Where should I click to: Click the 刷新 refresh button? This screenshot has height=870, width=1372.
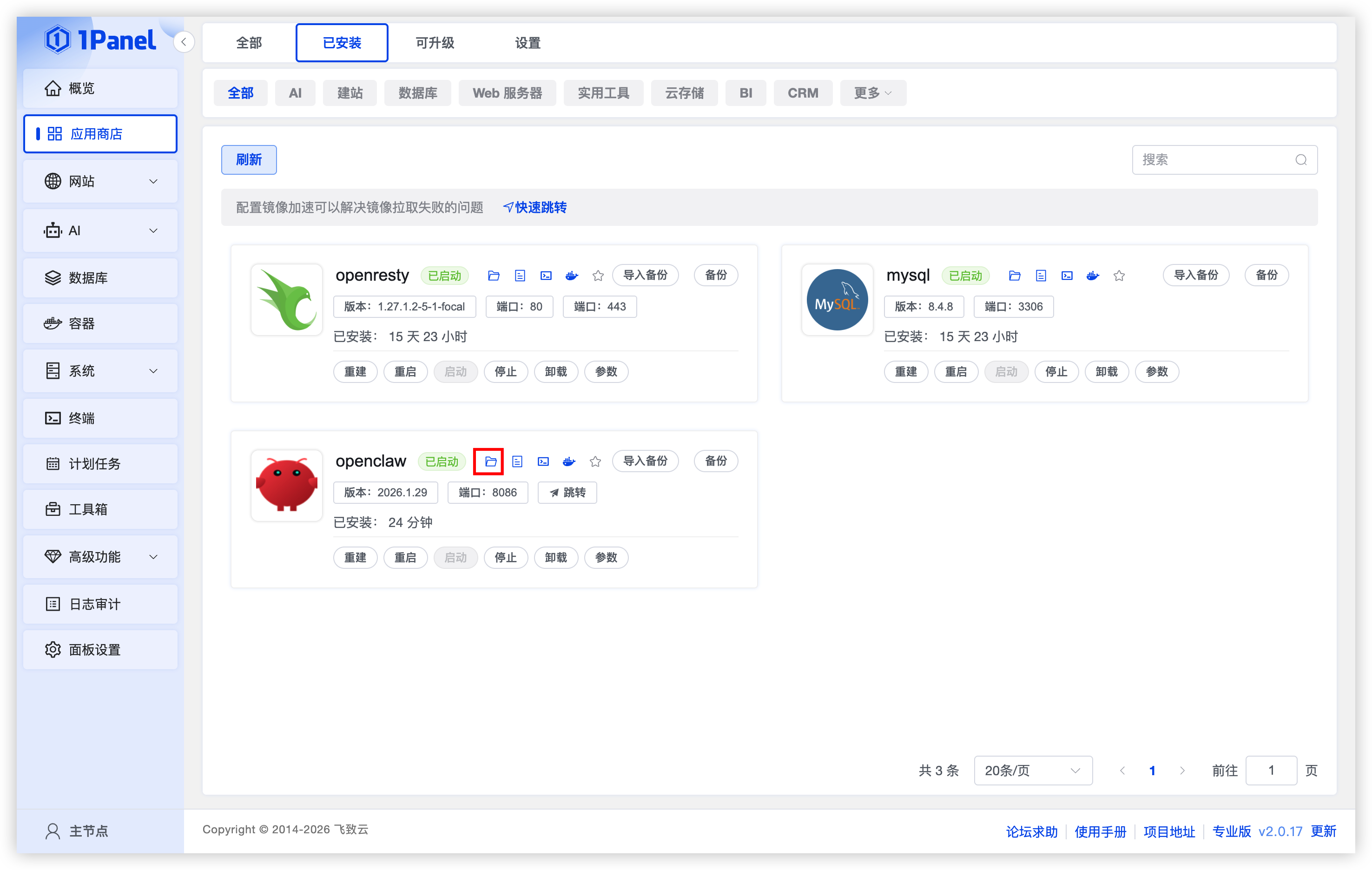[248, 159]
